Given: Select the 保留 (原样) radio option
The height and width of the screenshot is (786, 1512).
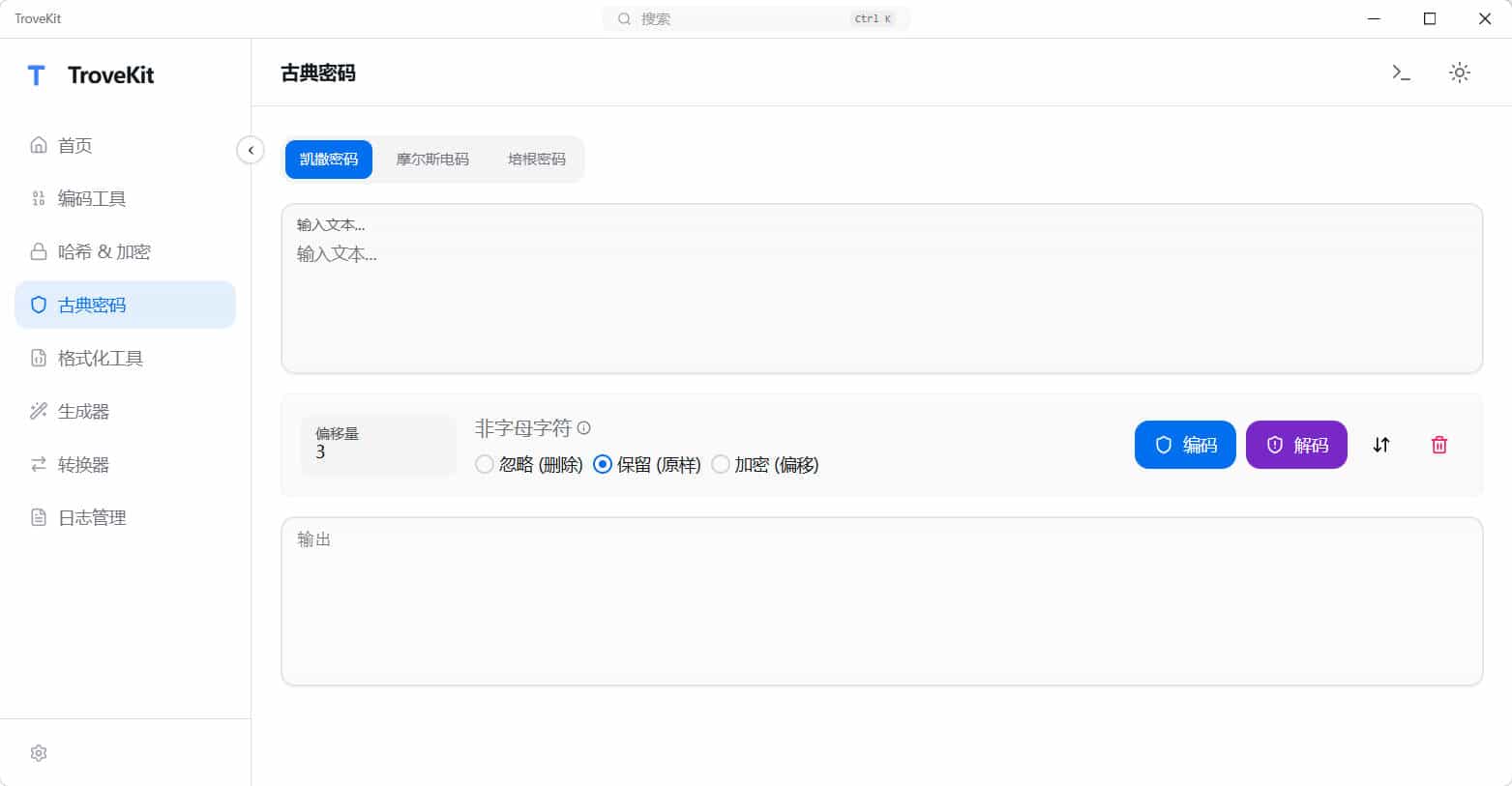Looking at the screenshot, I should (603, 464).
